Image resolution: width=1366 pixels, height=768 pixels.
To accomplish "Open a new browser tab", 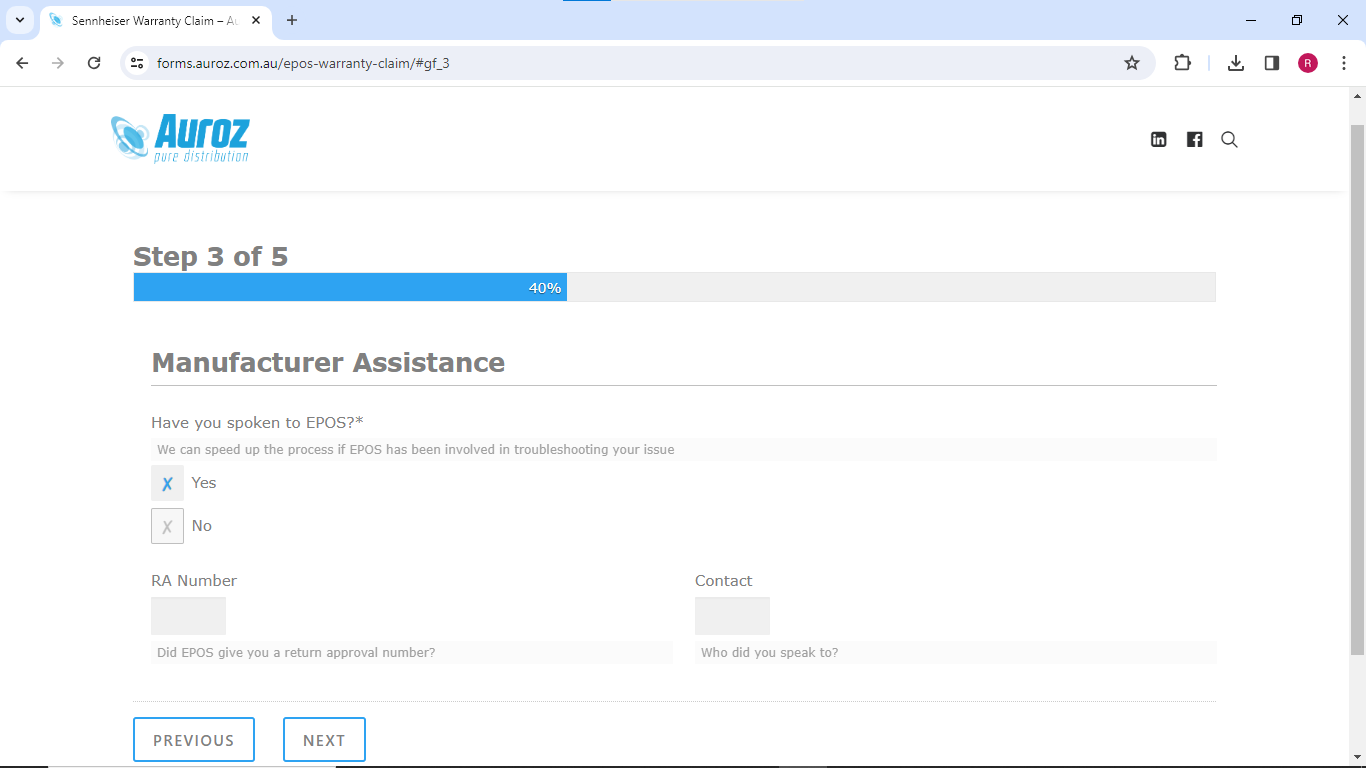I will 292,20.
